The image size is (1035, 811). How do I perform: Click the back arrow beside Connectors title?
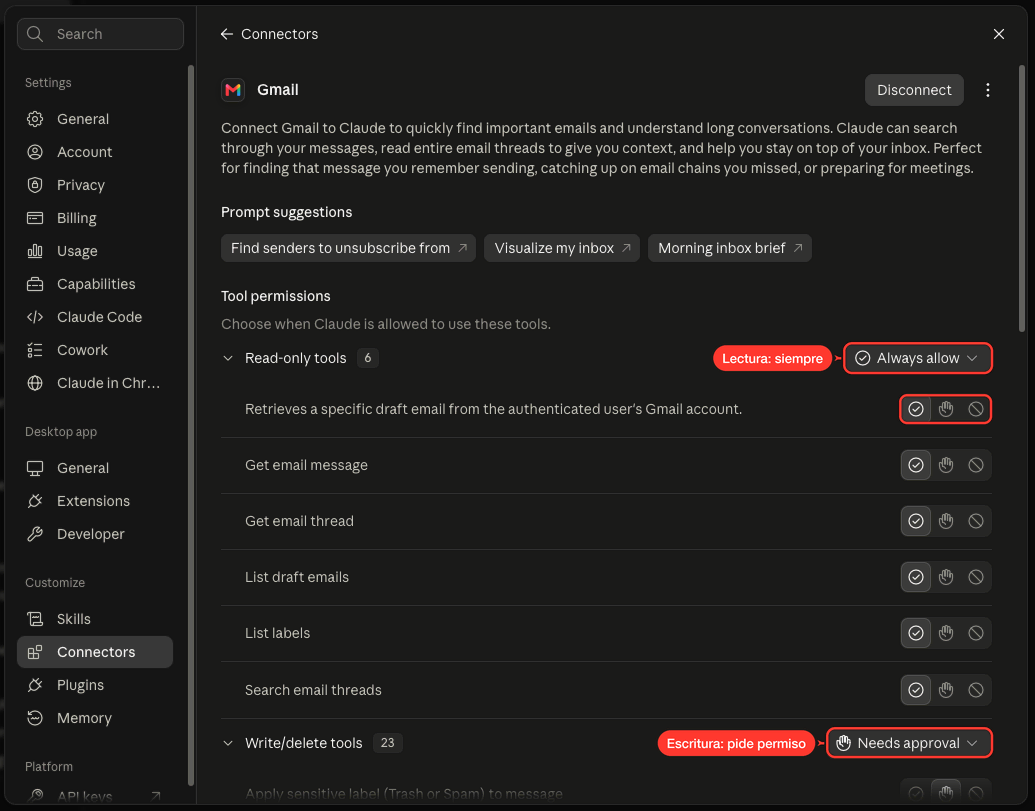[x=226, y=34]
